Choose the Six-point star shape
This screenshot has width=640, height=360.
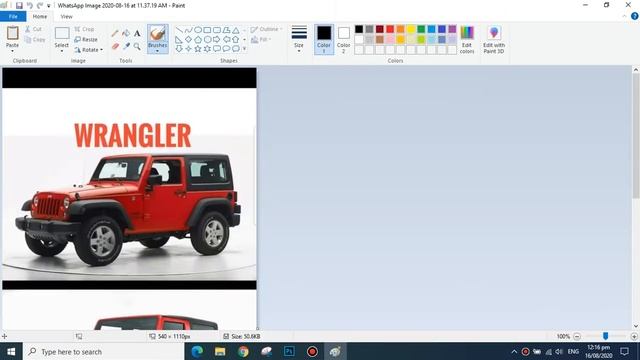tap(207, 49)
